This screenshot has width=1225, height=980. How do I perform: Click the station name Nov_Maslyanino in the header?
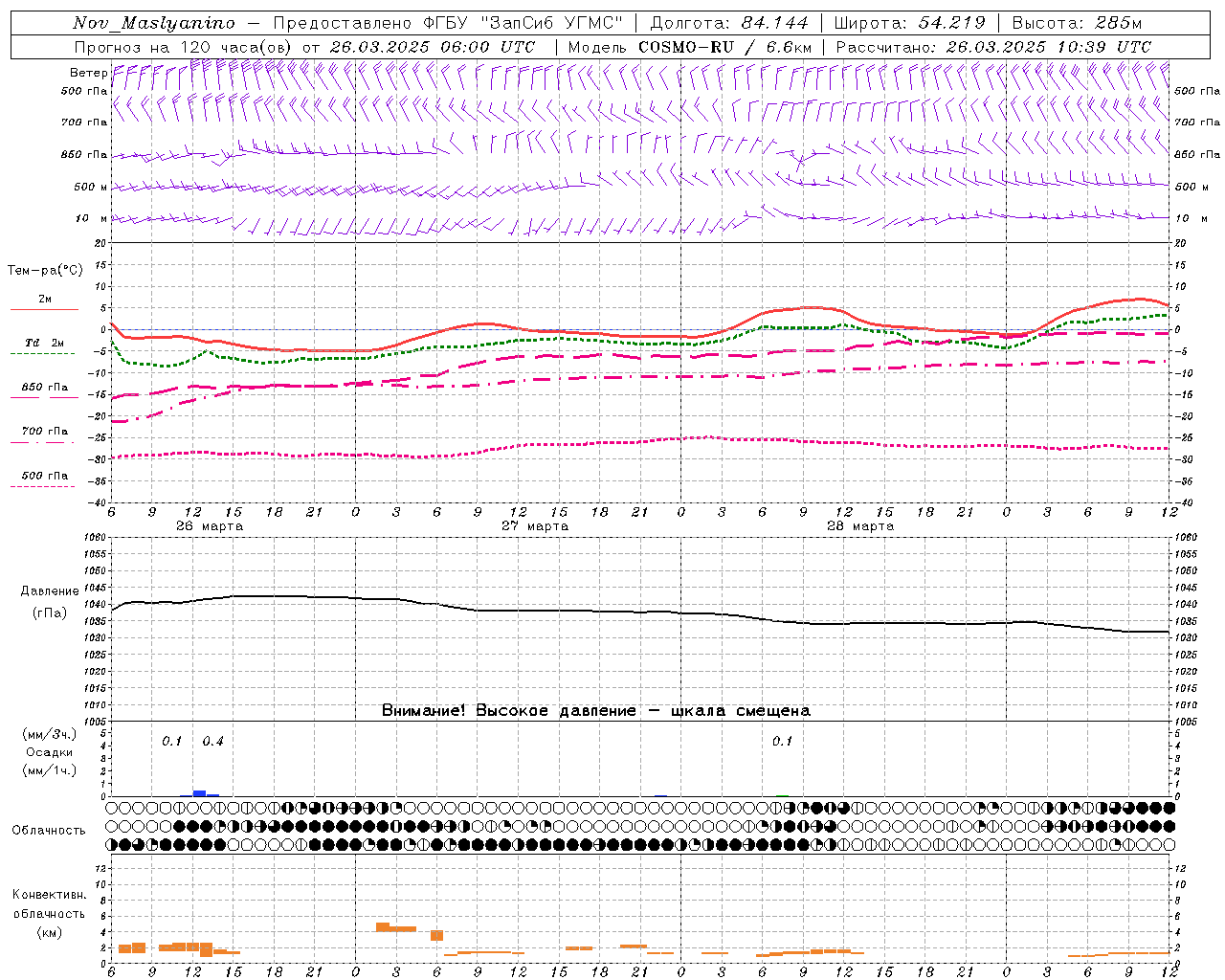coord(154,23)
